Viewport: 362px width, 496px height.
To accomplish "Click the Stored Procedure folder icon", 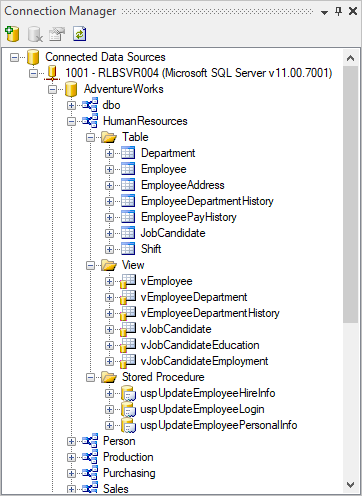I will click(109, 377).
